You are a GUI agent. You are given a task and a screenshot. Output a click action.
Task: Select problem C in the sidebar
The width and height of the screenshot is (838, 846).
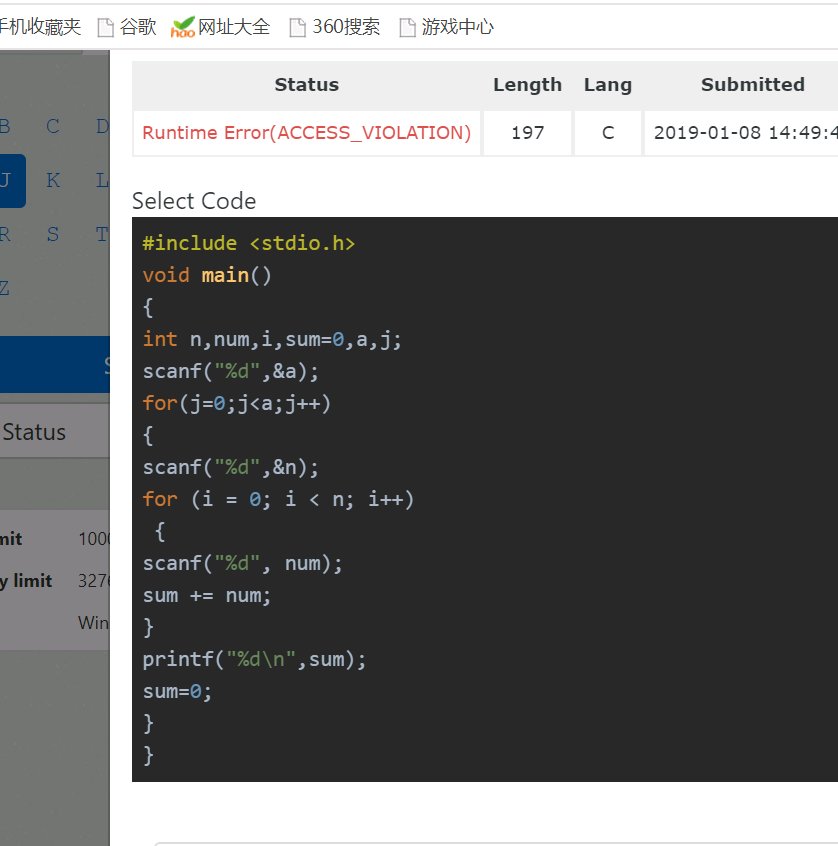(53, 126)
